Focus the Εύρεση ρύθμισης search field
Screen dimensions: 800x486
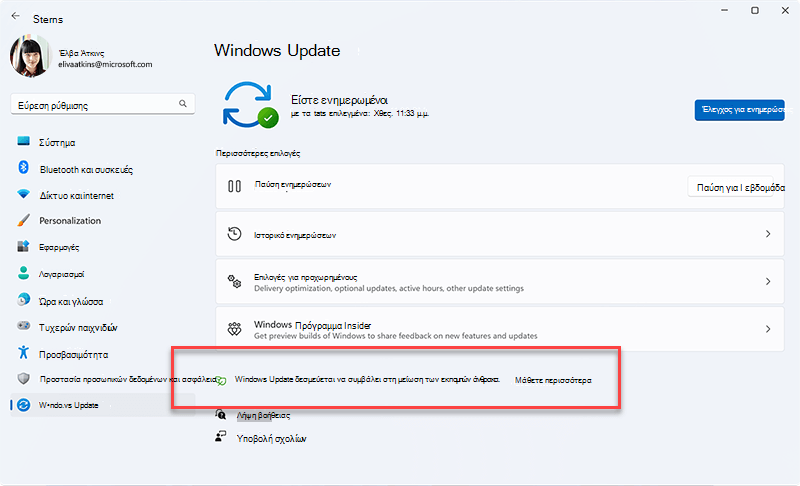103,105
